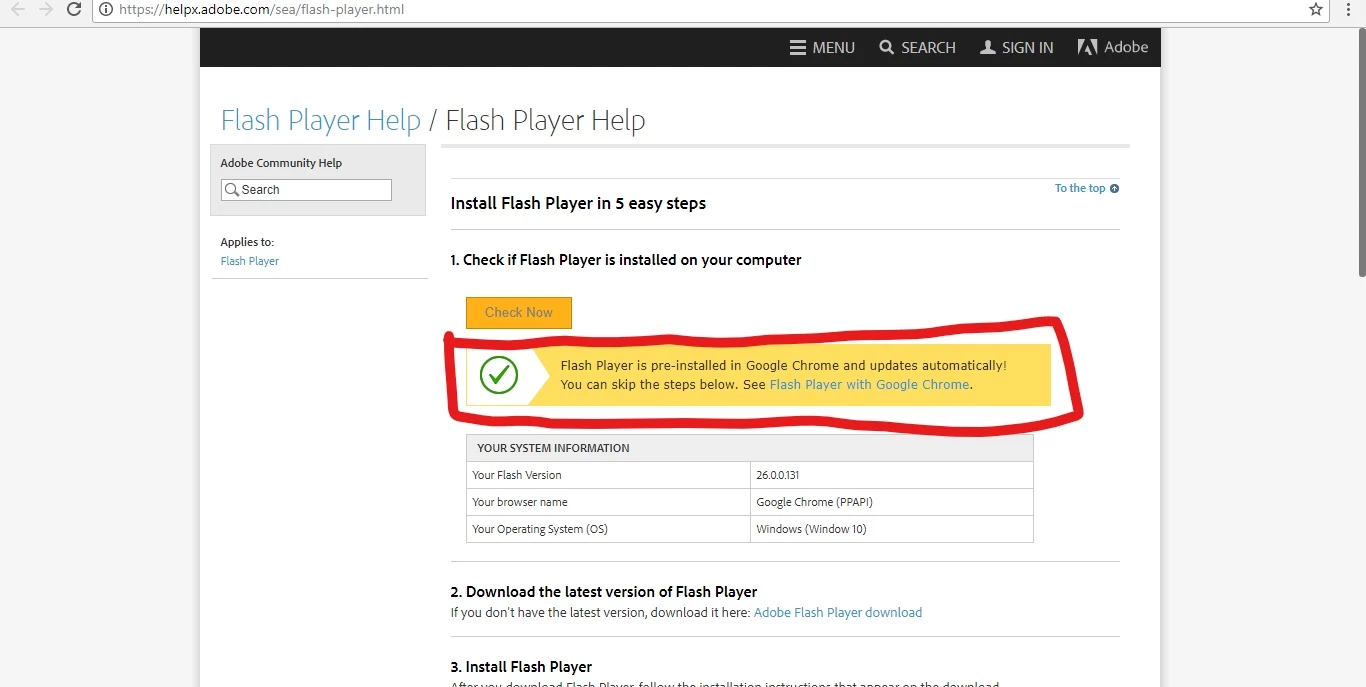Open the Adobe Flash Player download link
The image size is (1366, 687).
[838, 612]
